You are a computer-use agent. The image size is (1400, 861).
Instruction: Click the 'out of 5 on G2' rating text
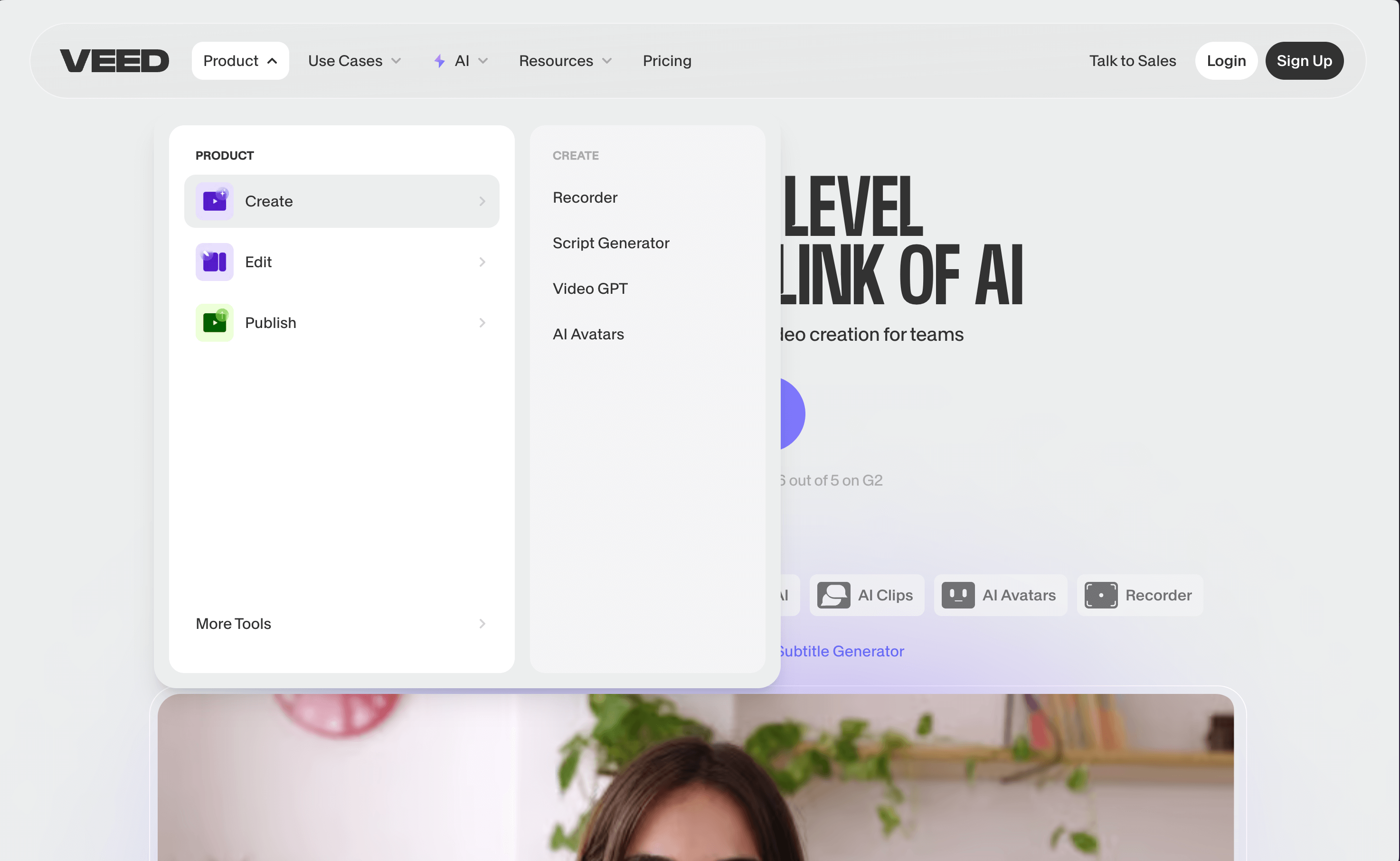pos(835,481)
